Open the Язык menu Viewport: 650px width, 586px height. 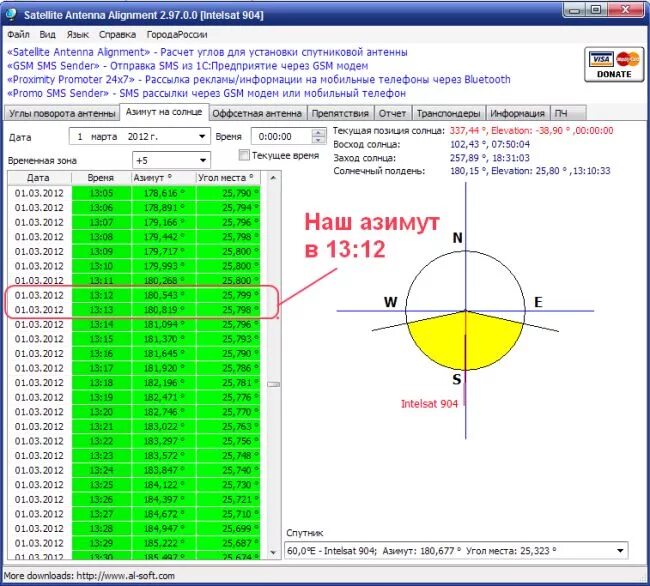pos(78,34)
